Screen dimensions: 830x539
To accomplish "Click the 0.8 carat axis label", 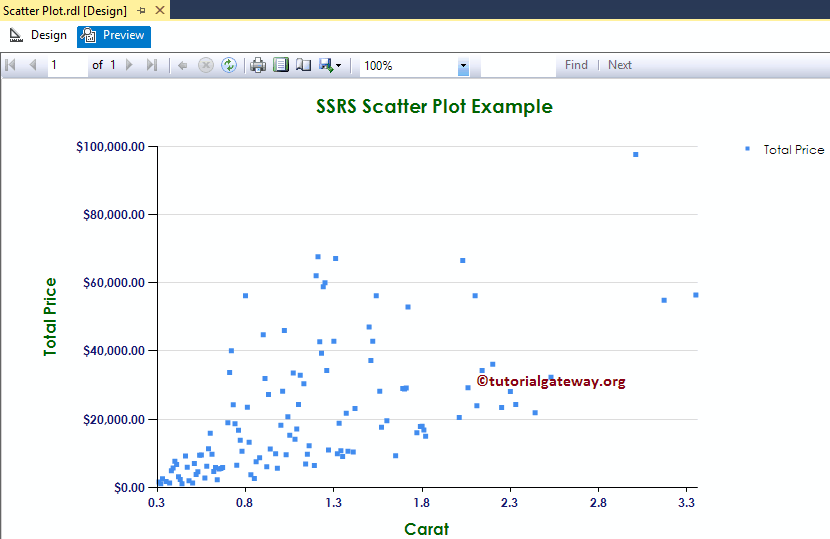I will (x=245, y=502).
